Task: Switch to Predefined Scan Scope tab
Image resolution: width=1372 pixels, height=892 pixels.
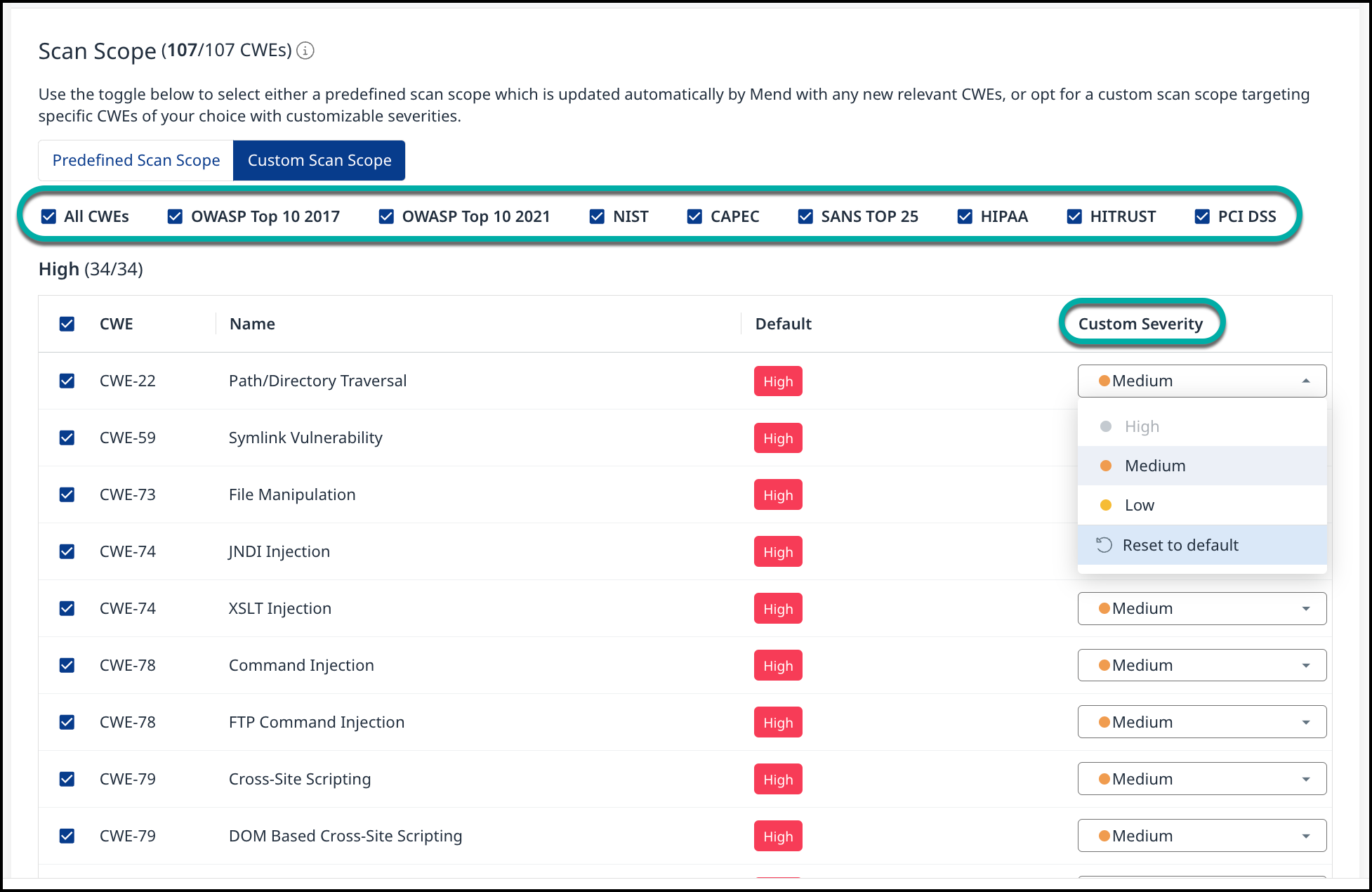Action: click(x=136, y=160)
